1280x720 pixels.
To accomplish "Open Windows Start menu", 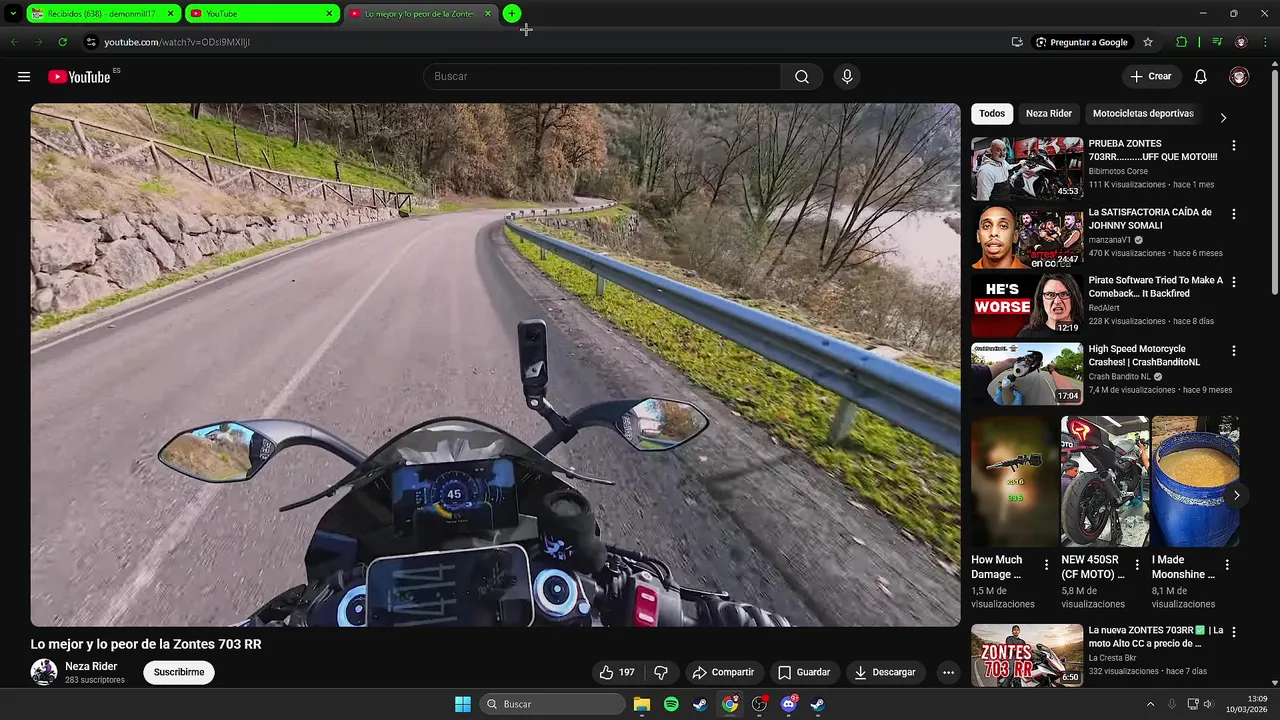I will tap(463, 704).
